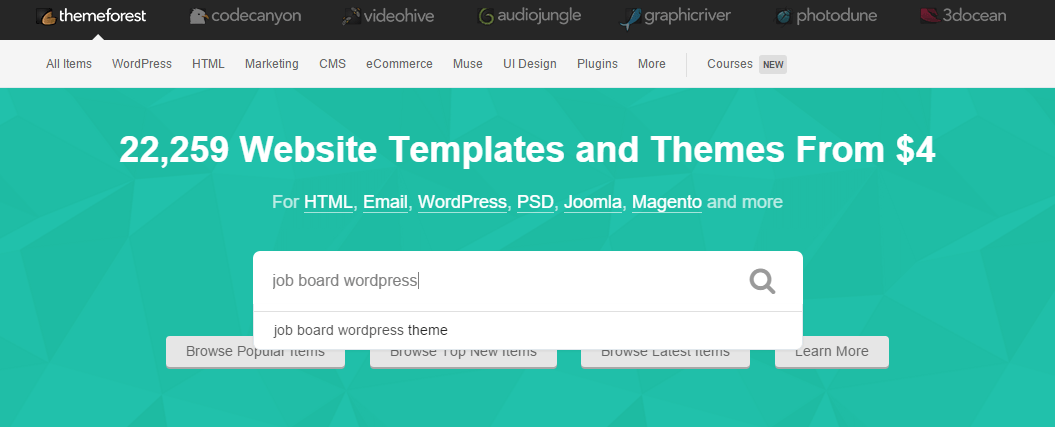
Task: Click Browse Latest Items button
Action: 665,352
